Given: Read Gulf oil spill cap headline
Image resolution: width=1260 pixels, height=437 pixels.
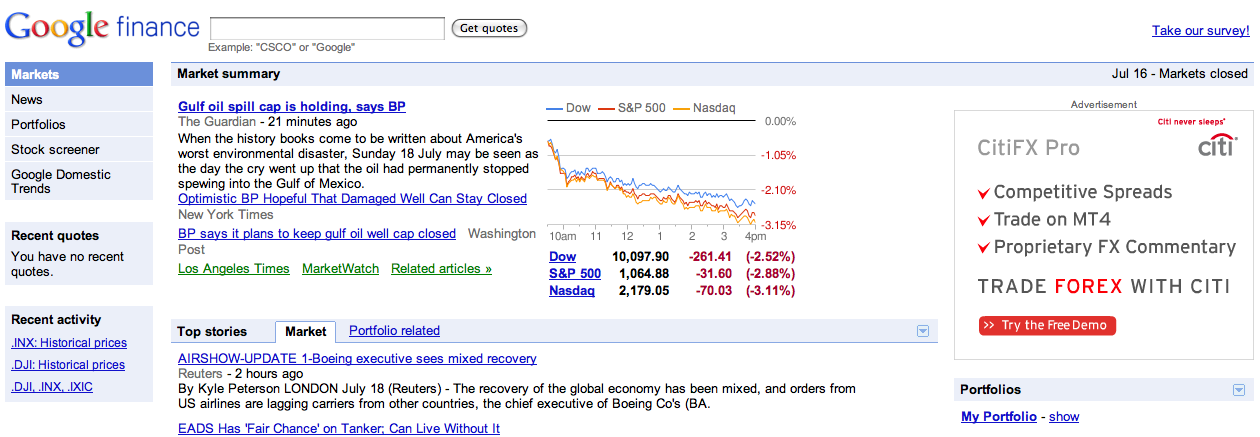Looking at the screenshot, I should (291, 107).
